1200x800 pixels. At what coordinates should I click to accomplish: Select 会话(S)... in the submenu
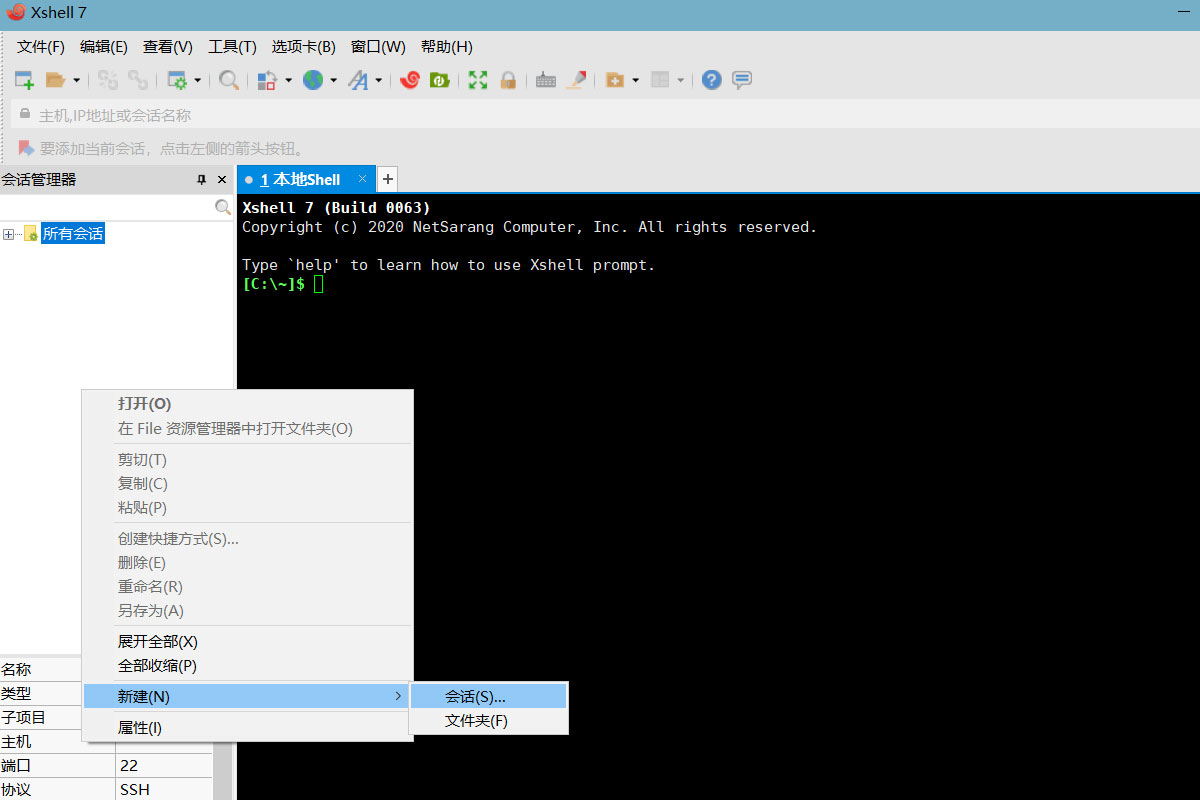(489, 696)
